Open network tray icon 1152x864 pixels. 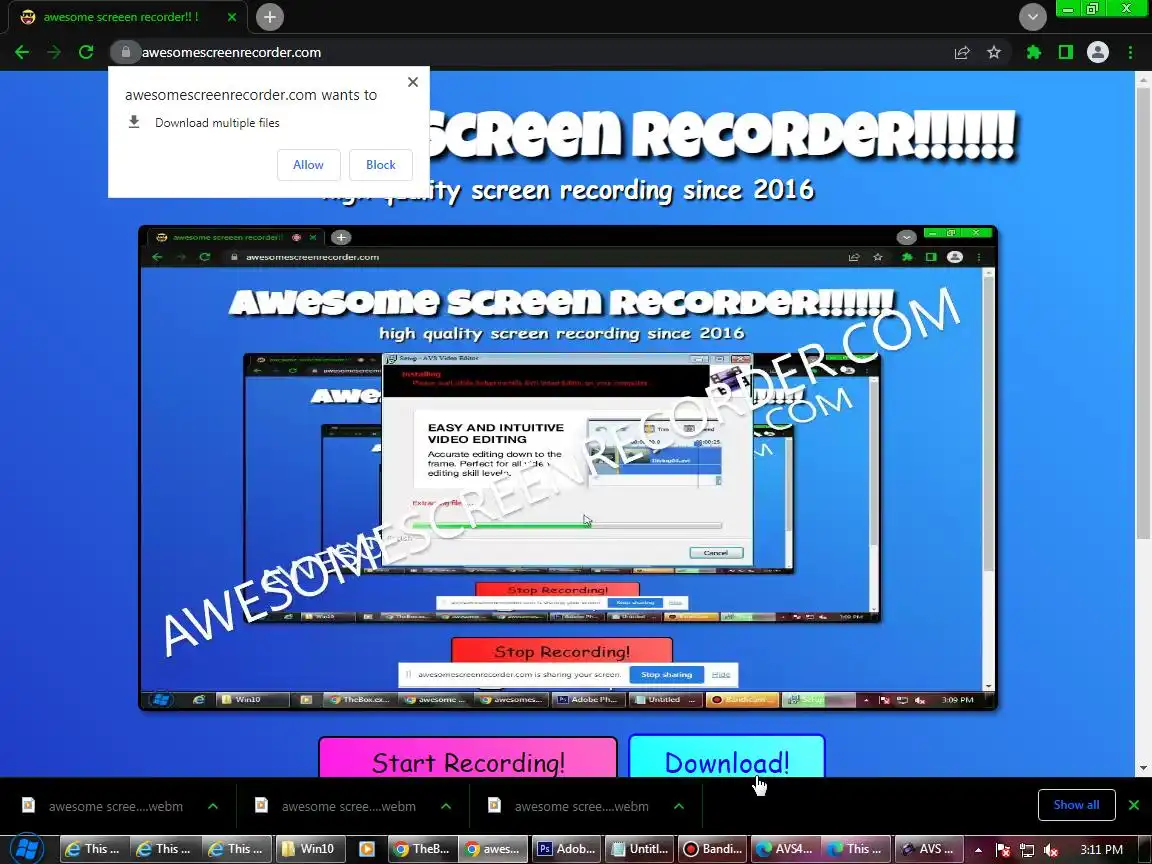point(1026,849)
